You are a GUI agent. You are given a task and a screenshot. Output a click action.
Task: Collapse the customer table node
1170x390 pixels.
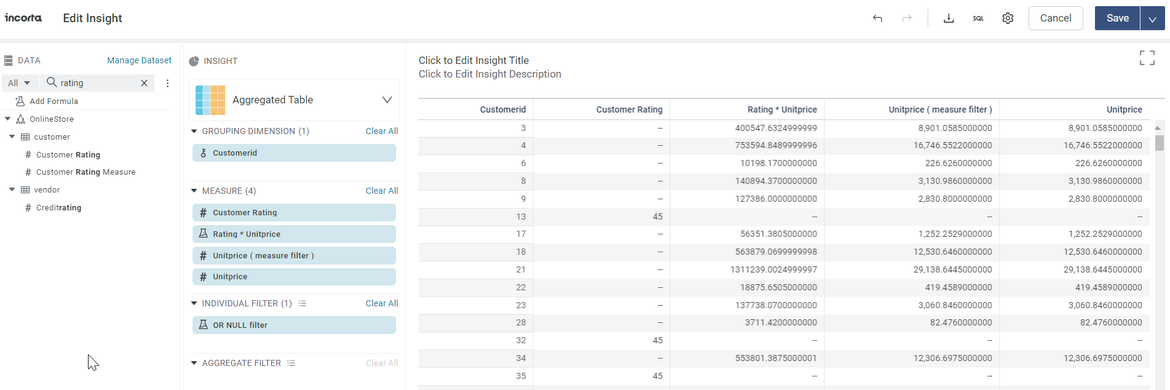pyautogui.click(x=13, y=137)
